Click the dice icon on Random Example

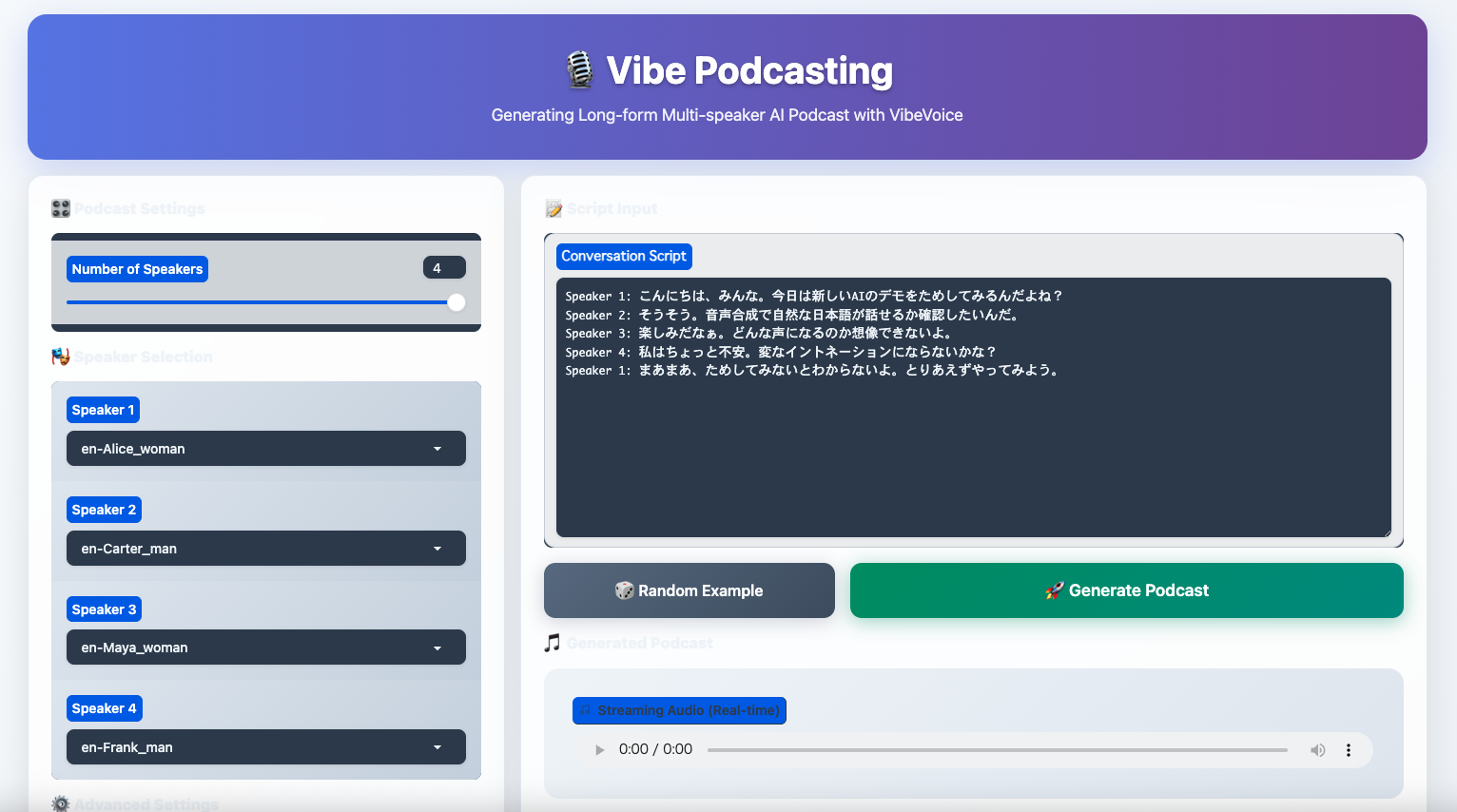point(624,590)
